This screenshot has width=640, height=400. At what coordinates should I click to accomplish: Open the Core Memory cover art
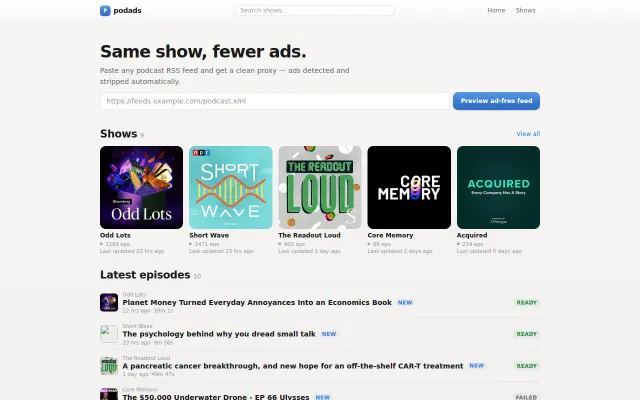point(409,187)
